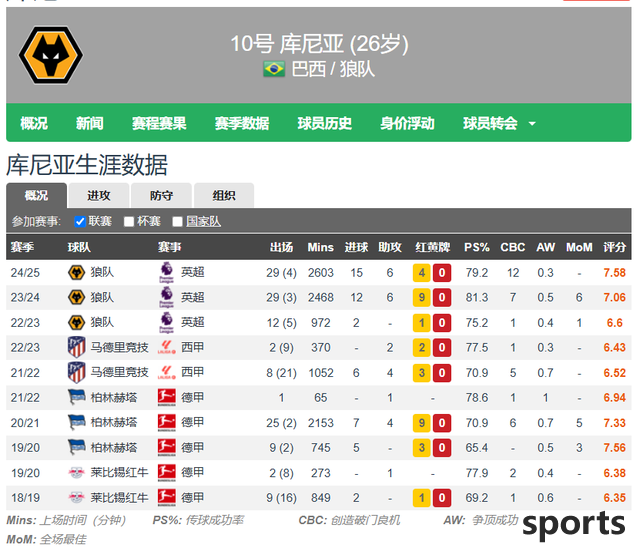
Task: Open 赛程赛果 in the green navbar
Action: pyautogui.click(x=159, y=123)
